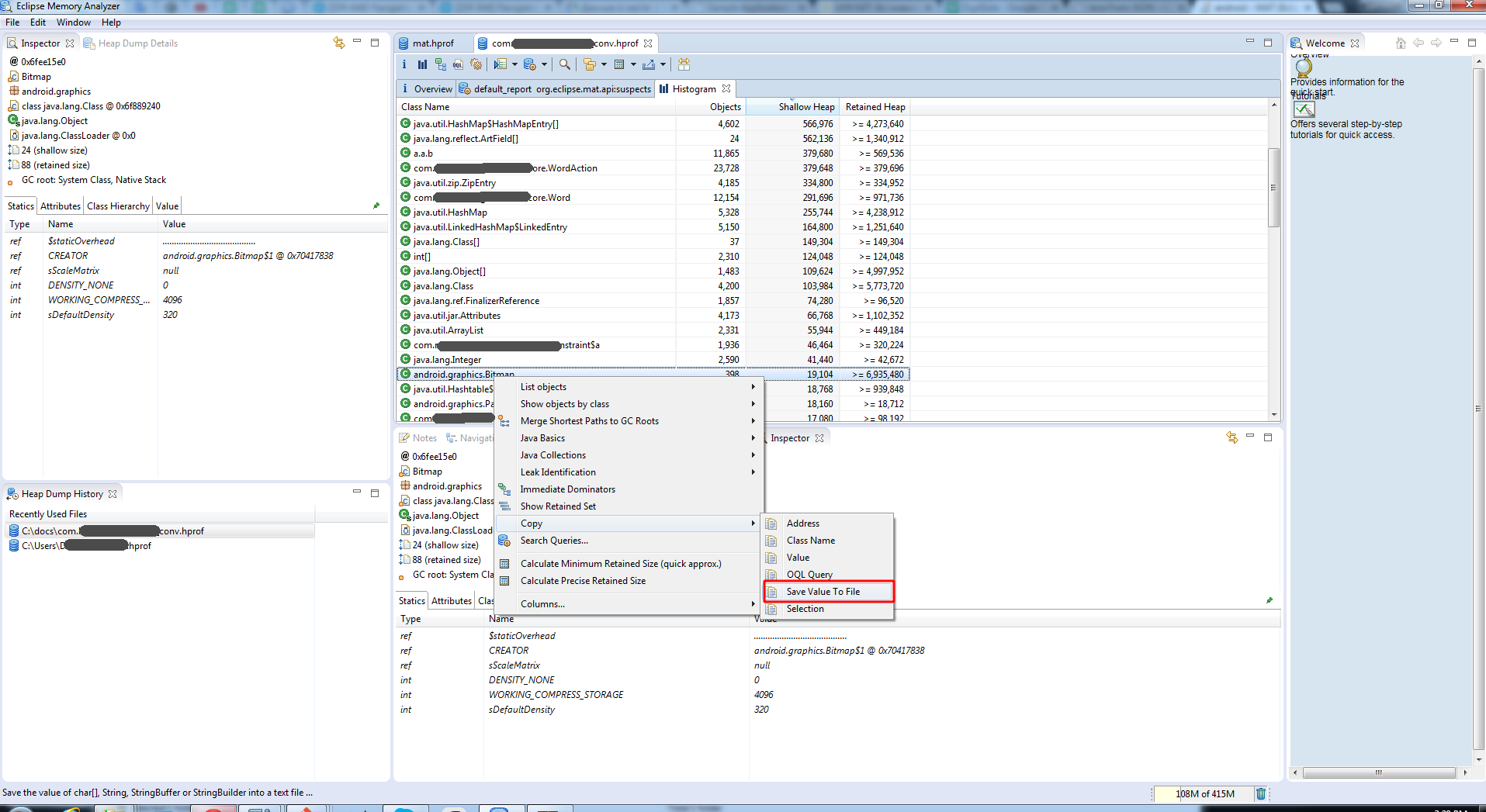This screenshot has height=812, width=1486.
Task: Toggle link with editor in bottom Inspector
Action: 1232,438
